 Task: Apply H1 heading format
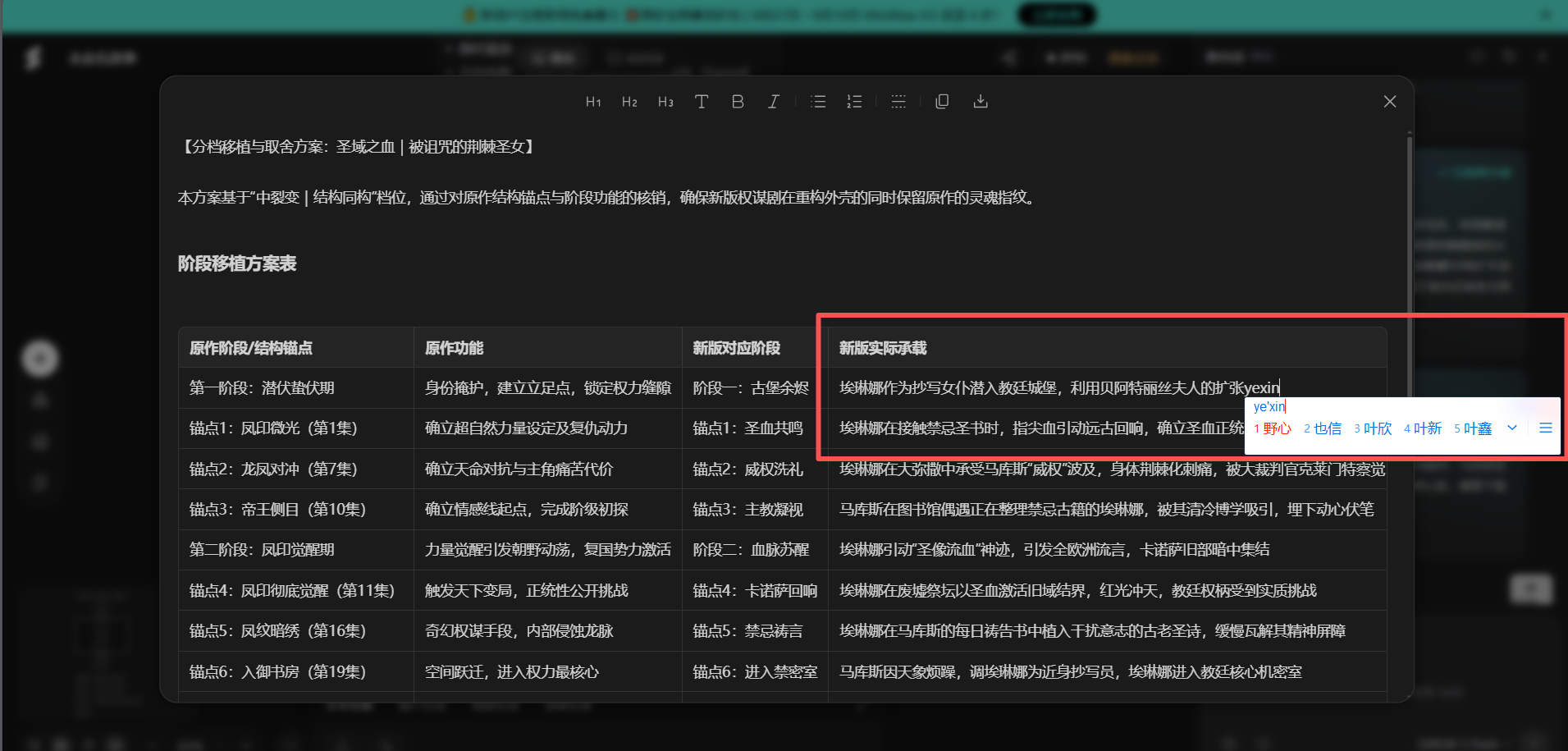tap(593, 102)
